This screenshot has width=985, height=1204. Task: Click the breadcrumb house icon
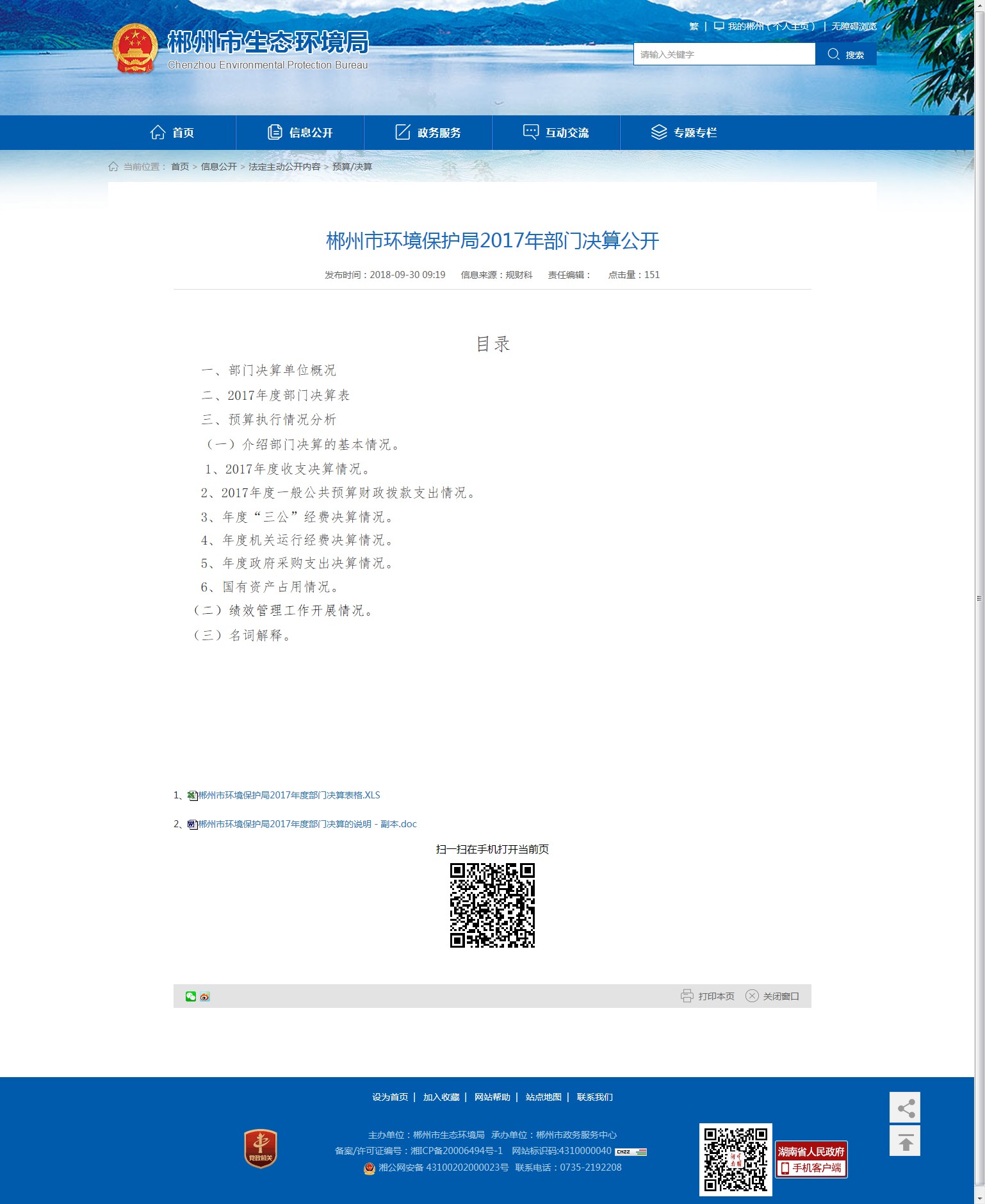coord(113,167)
